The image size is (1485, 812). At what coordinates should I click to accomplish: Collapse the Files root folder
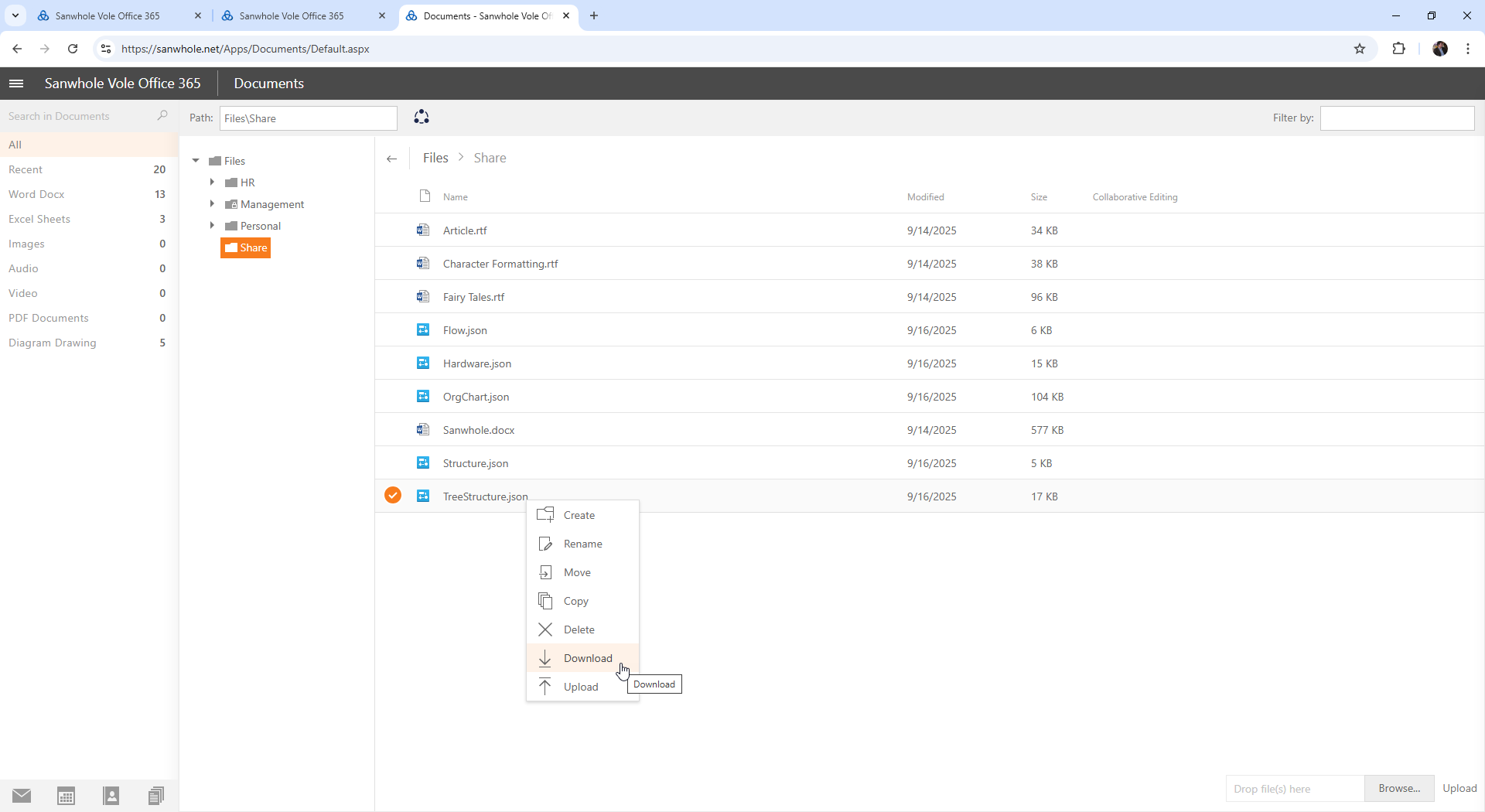196,161
